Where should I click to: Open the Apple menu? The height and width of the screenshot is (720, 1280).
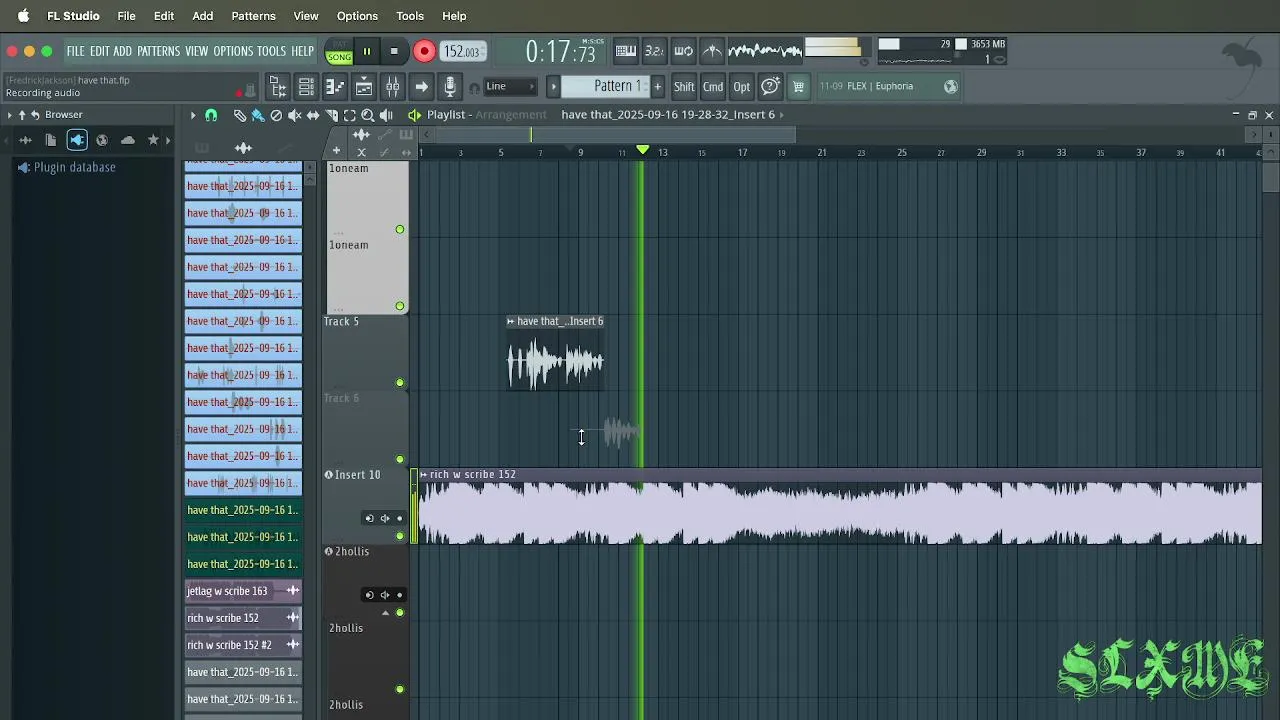[23, 16]
